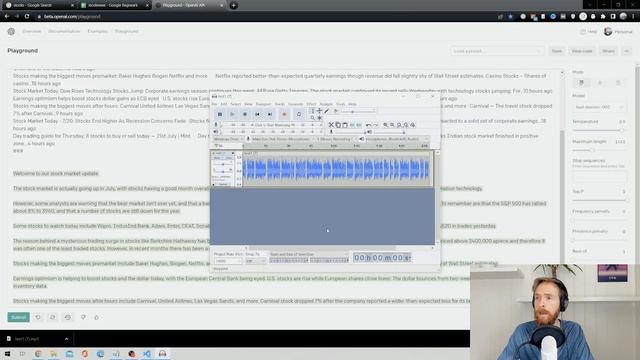Click the Audacity time position display

(382, 258)
